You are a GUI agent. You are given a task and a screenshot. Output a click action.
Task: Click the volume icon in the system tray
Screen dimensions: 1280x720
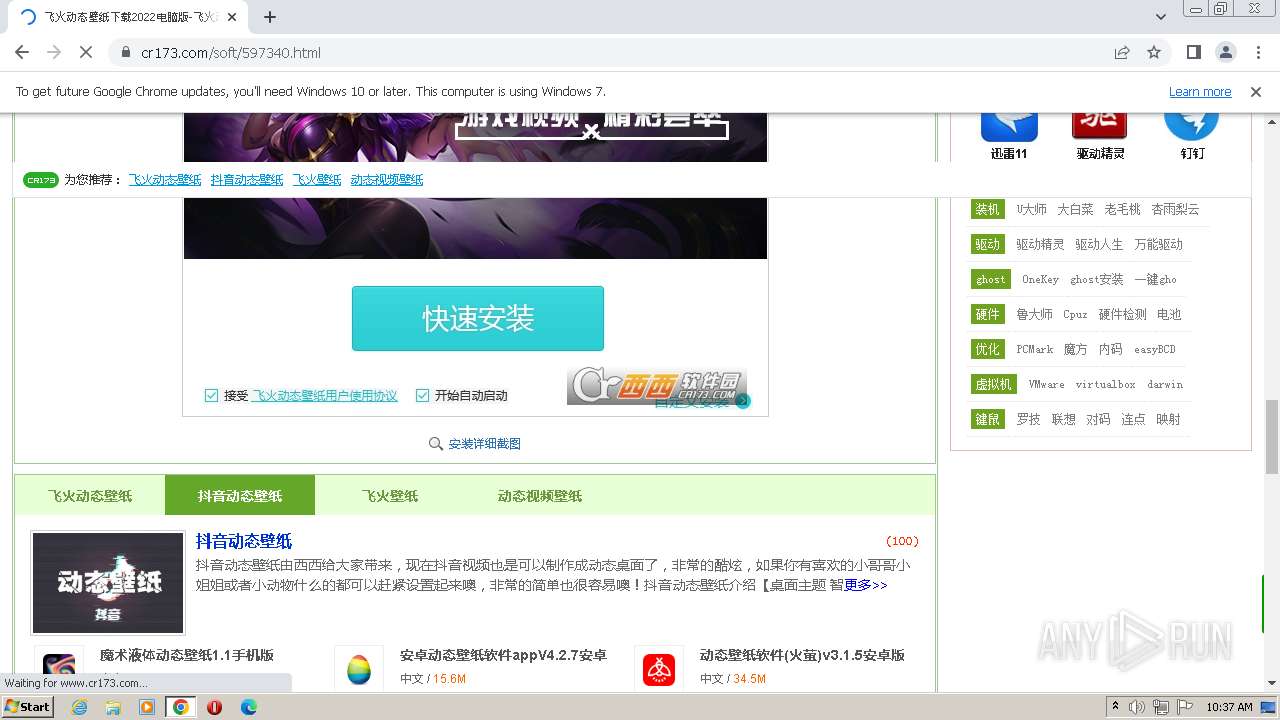(1137, 707)
